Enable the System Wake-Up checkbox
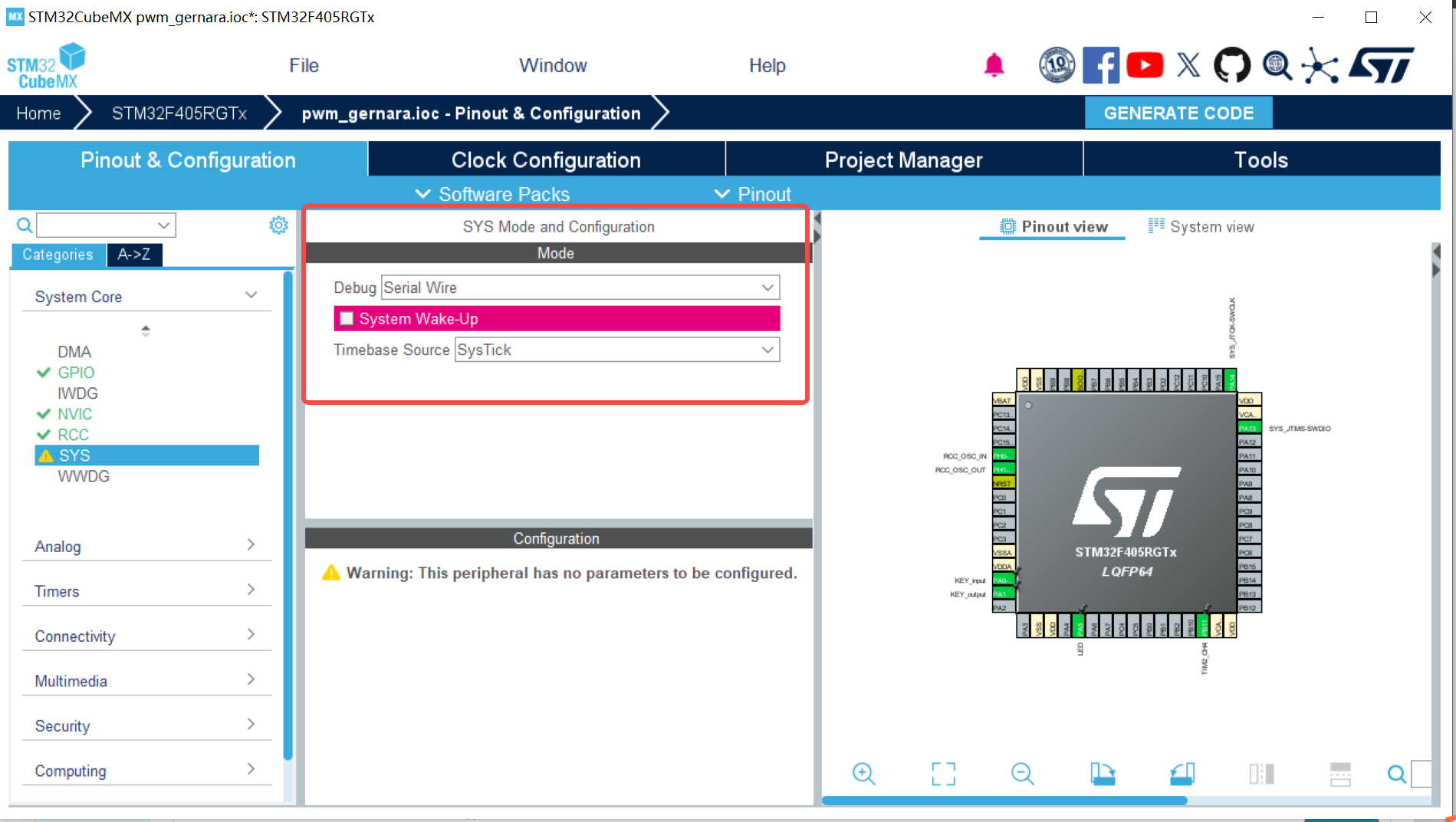This screenshot has width=1456, height=822. point(347,318)
